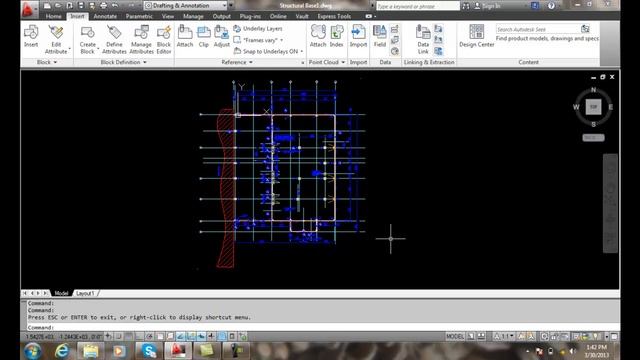640x360 pixels.
Task: Click the Insert block tool
Action: [31, 36]
